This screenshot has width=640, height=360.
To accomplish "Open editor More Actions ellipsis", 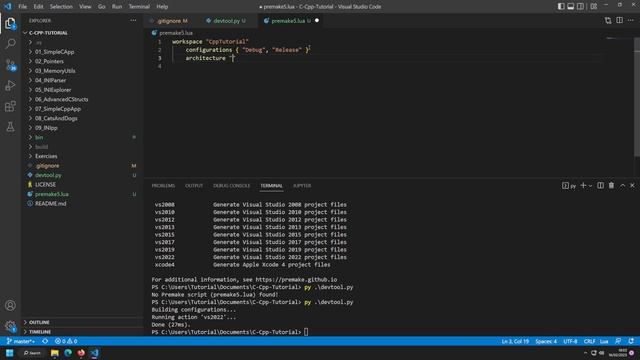I will pos(631,20).
